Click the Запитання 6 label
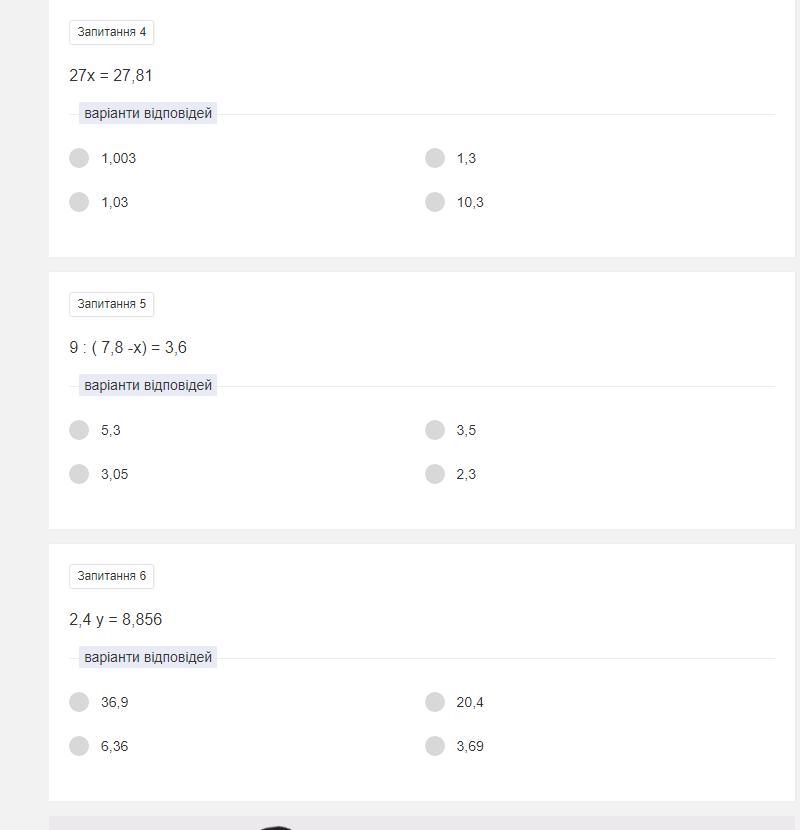The image size is (800, 830). click(112, 576)
